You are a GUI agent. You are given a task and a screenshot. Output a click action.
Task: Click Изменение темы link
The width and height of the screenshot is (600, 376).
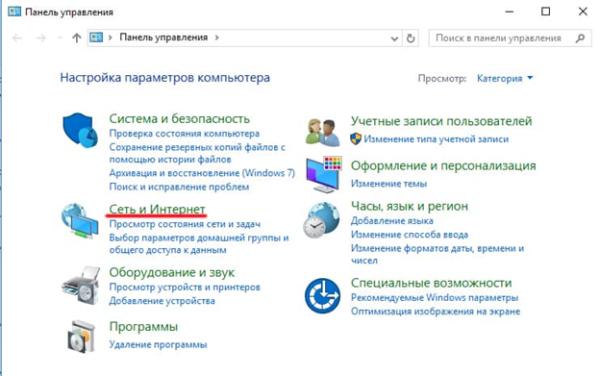coord(389,184)
